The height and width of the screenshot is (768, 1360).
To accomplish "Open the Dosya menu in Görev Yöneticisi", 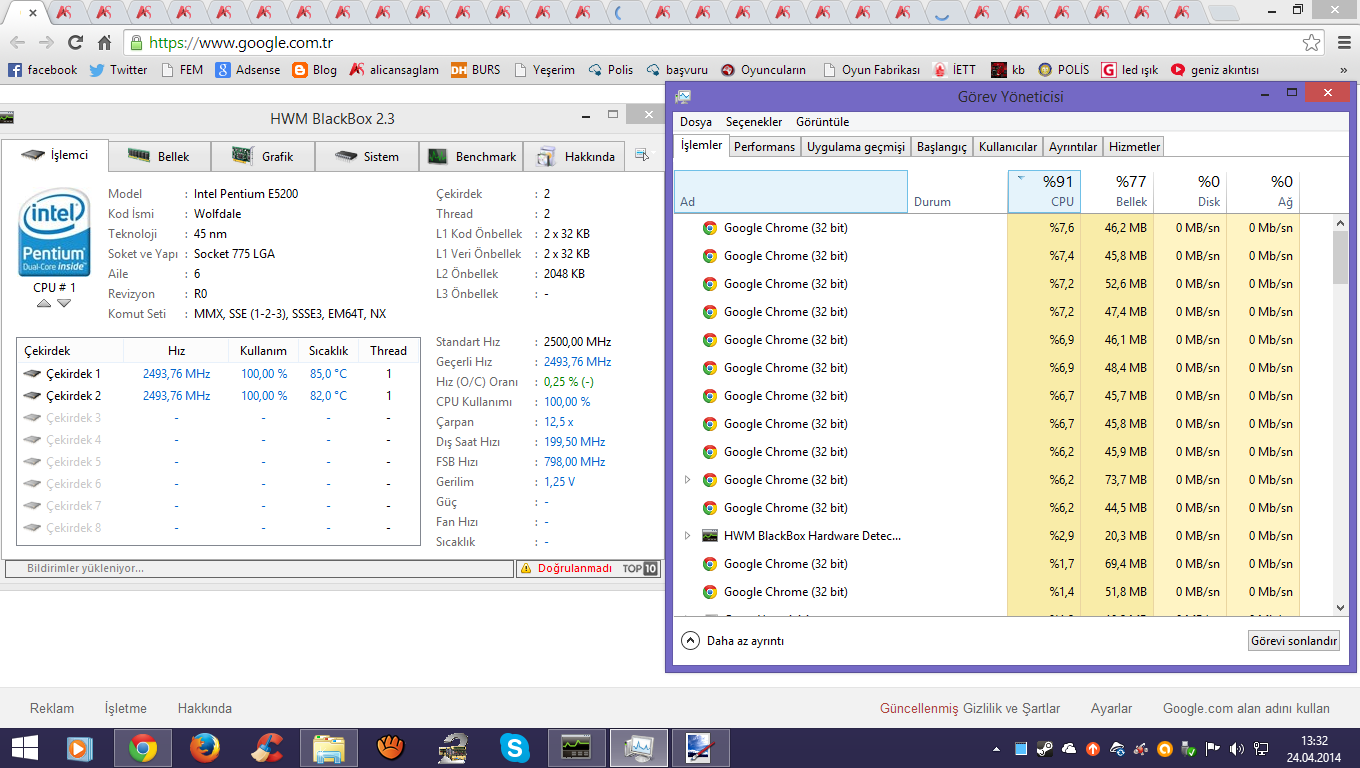I will [696, 122].
